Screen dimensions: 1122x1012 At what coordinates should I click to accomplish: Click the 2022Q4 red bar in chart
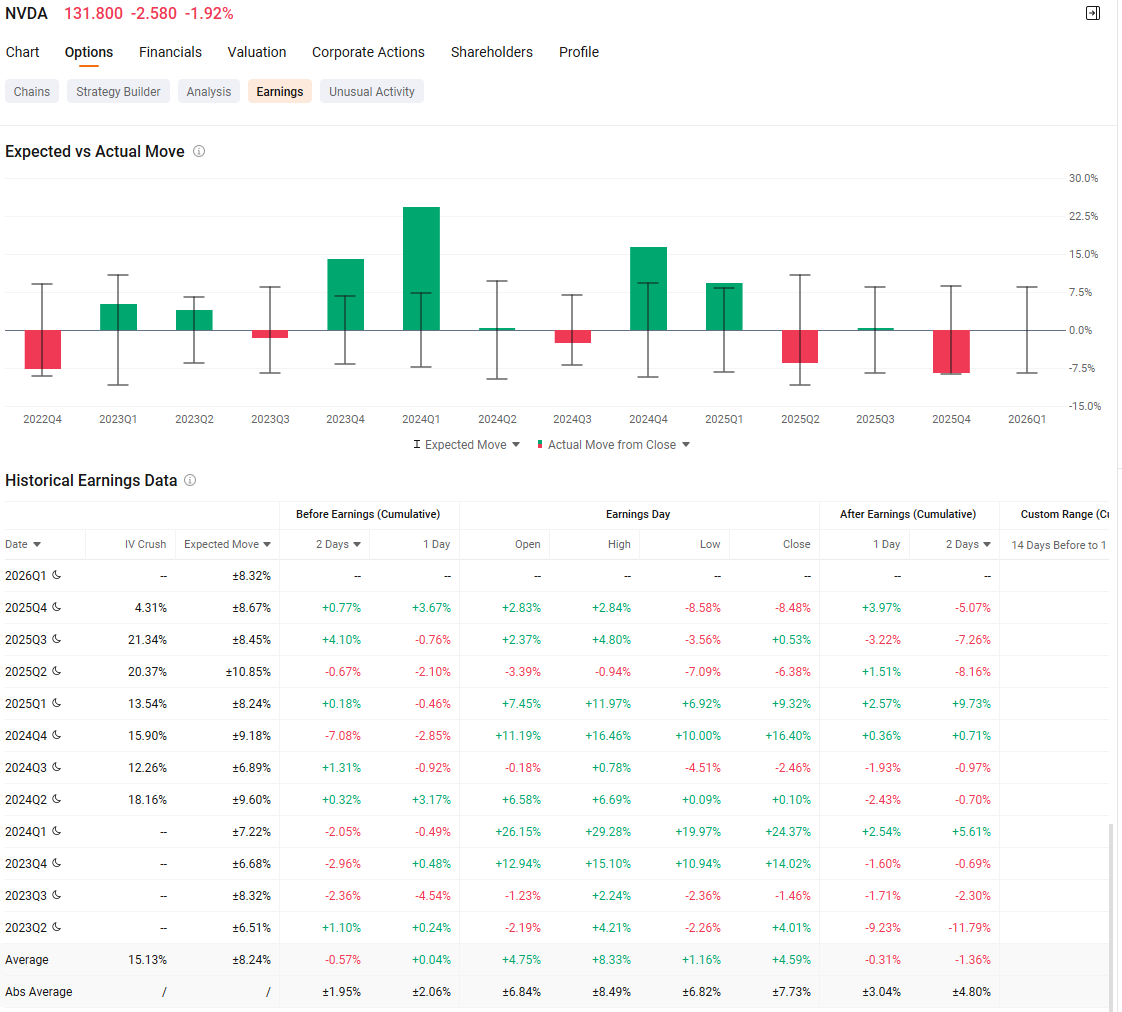(x=43, y=349)
